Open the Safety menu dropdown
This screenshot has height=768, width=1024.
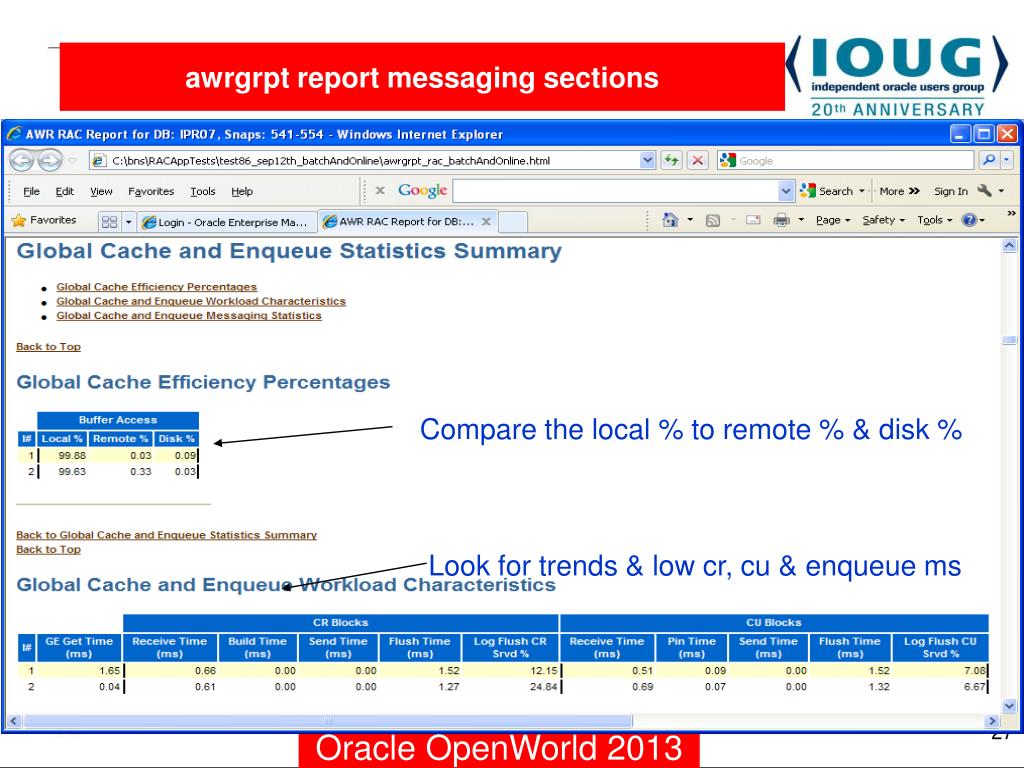(884, 220)
